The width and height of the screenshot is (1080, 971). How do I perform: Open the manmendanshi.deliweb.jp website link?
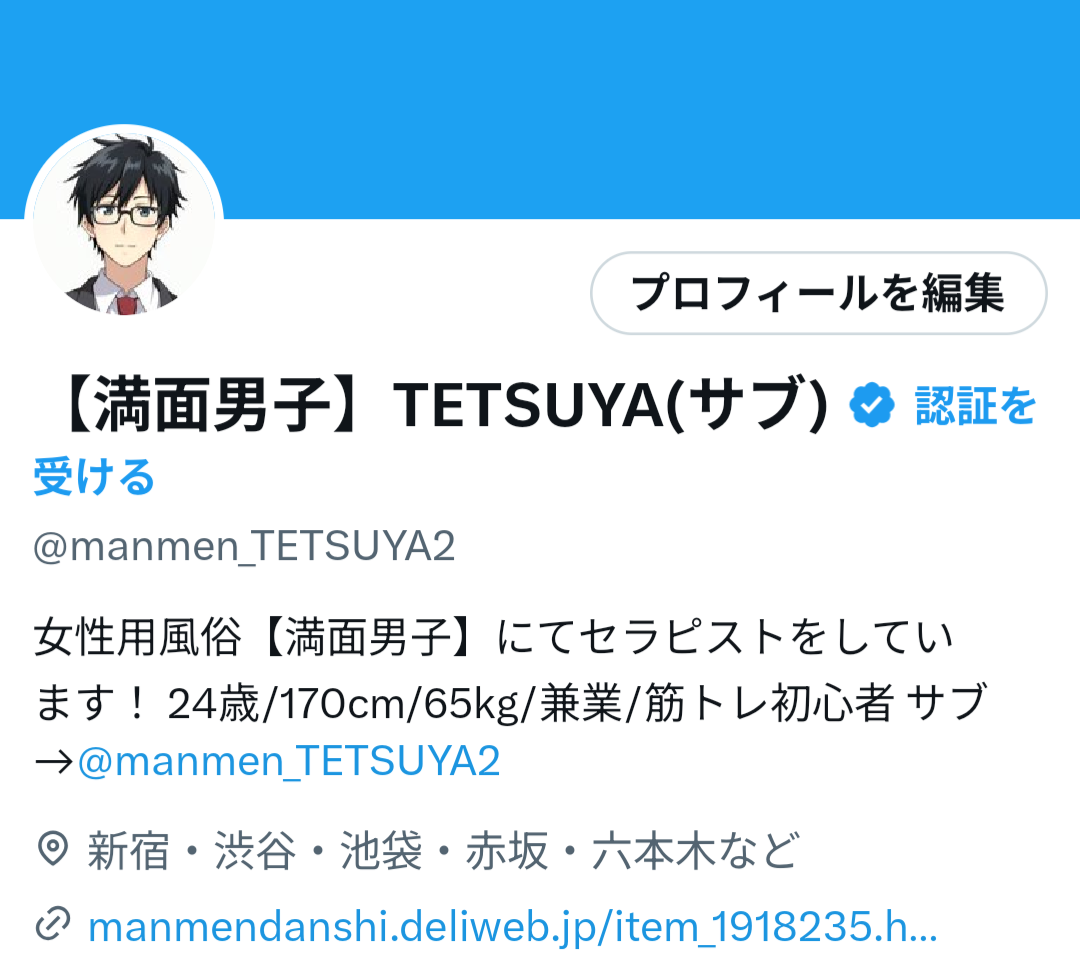[x=513, y=926]
